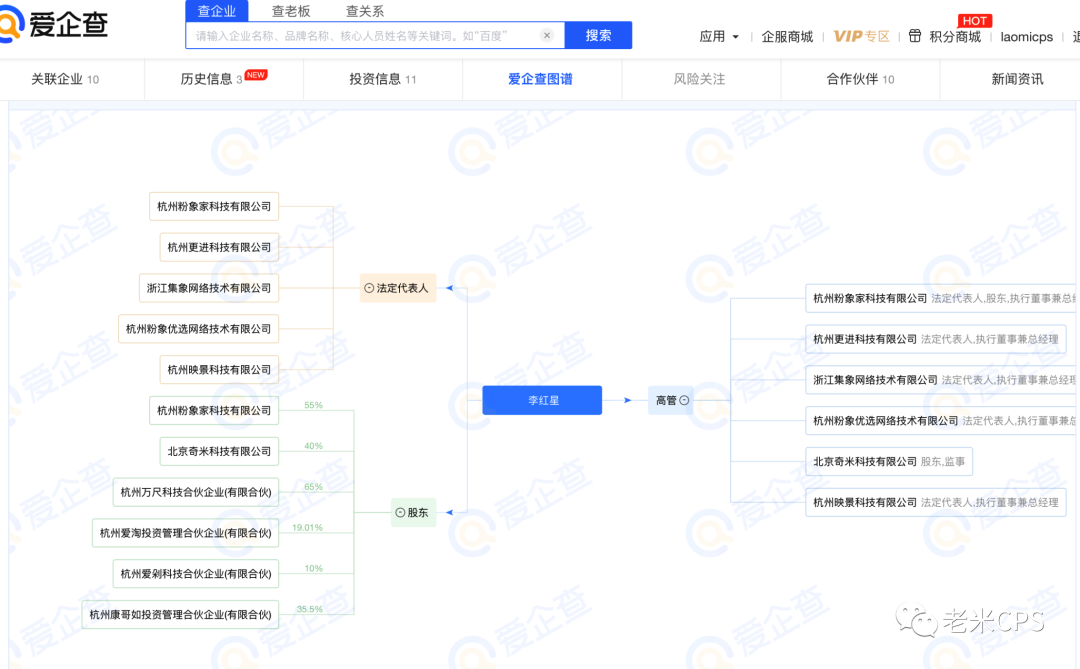Open the 新闻资讯 tab

click(1017, 79)
